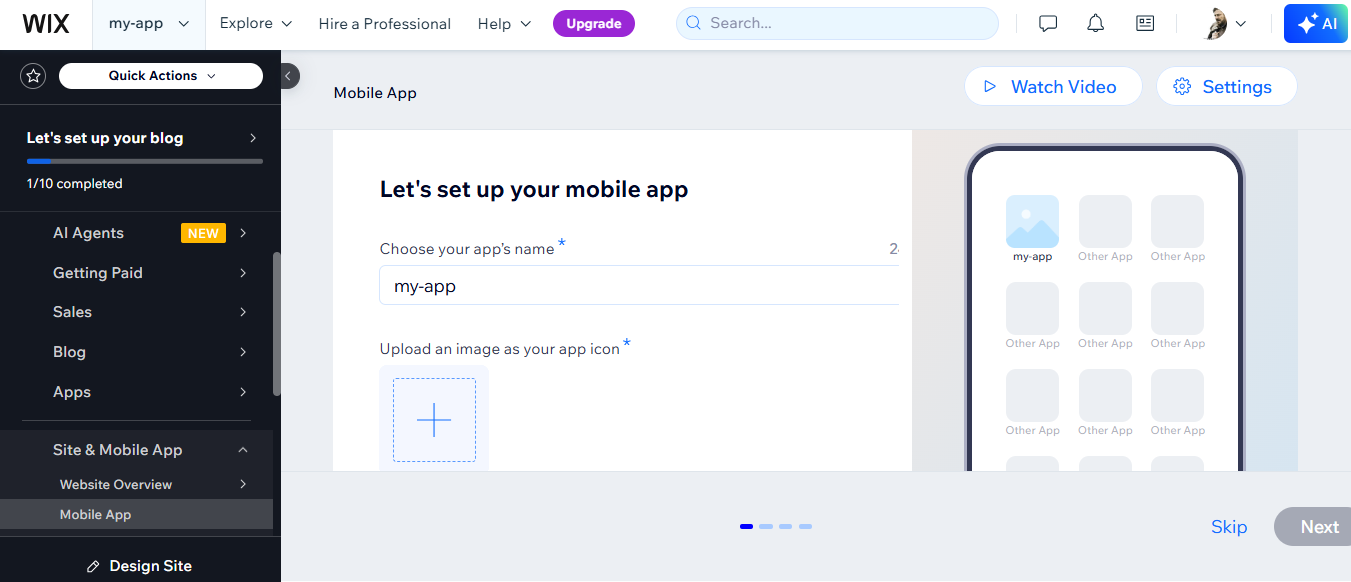Open the mobile app Settings button
1351x582 pixels.
pos(1226,87)
